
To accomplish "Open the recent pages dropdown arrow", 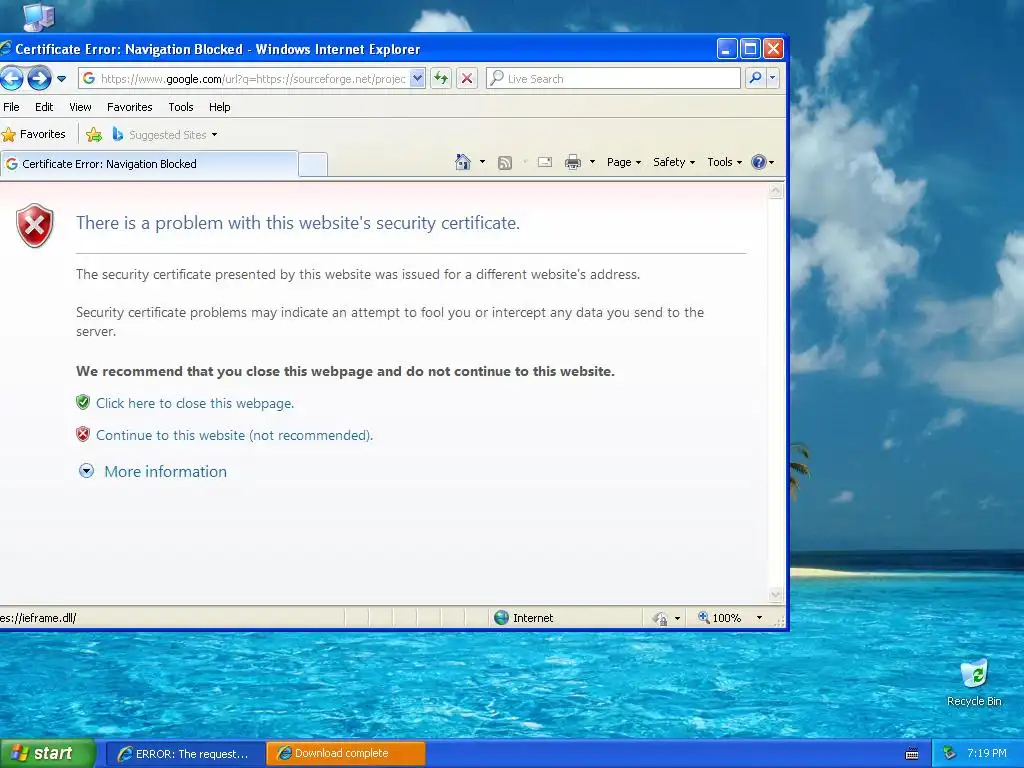I will [61, 79].
